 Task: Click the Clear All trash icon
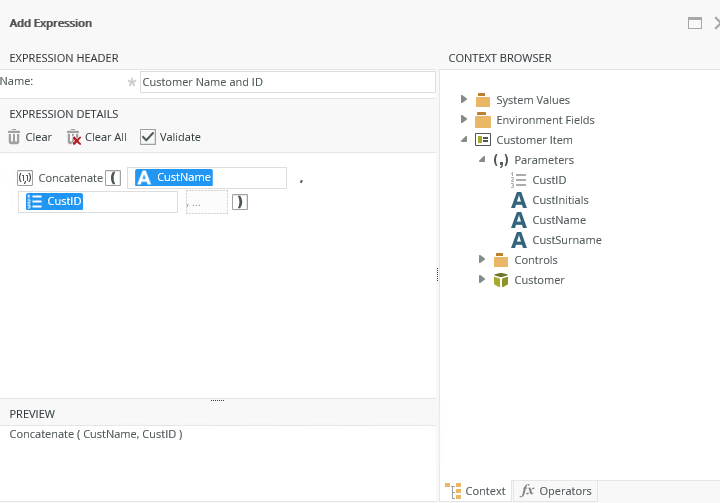[x=73, y=137]
